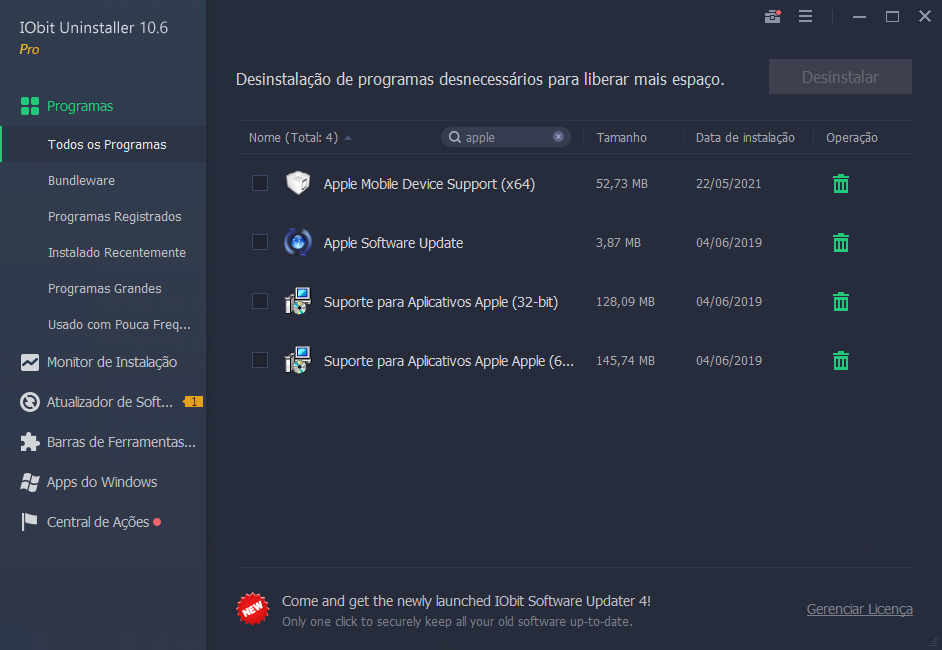Screen dimensions: 942x650
Task: Go to Atualizador de Soft... section
Action: coord(110,402)
